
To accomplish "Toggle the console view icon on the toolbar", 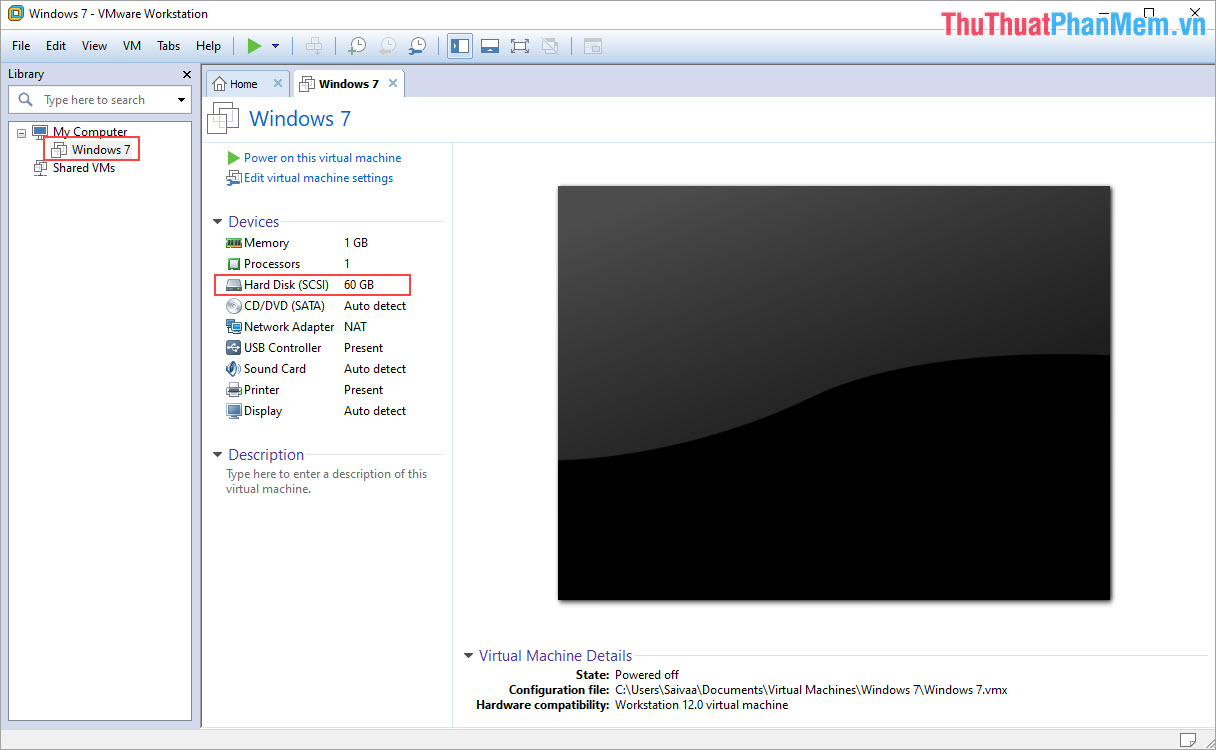I will pyautogui.click(x=591, y=45).
